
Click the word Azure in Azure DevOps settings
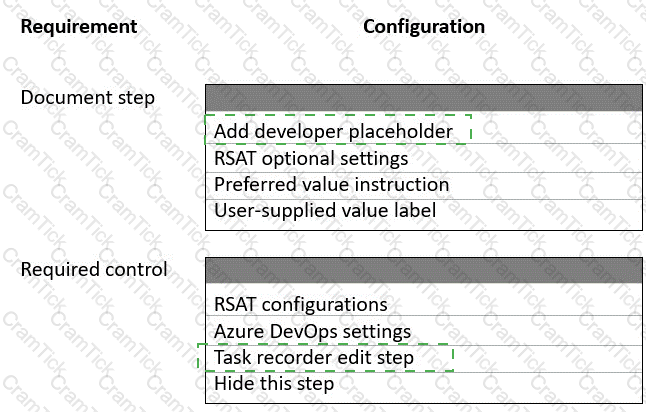tap(239, 331)
